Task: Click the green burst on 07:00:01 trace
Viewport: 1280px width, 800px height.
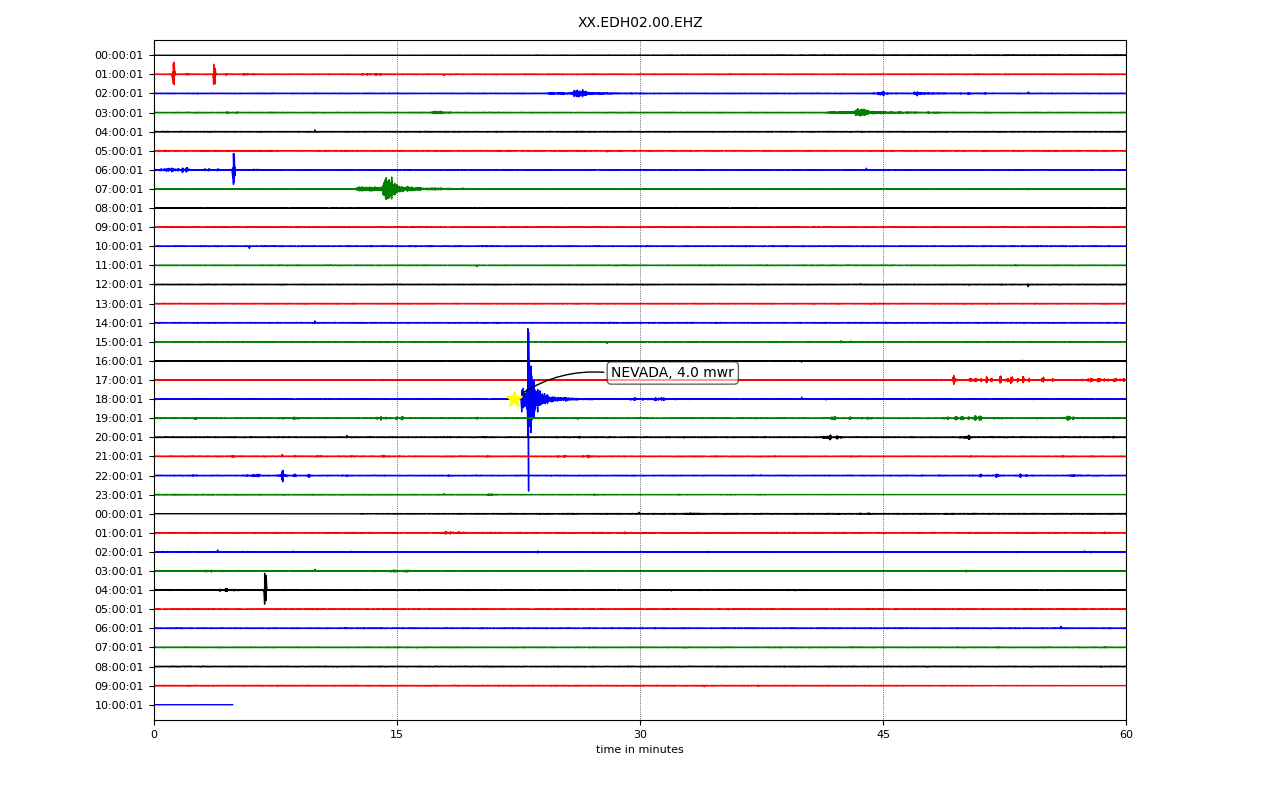Action: (389, 188)
